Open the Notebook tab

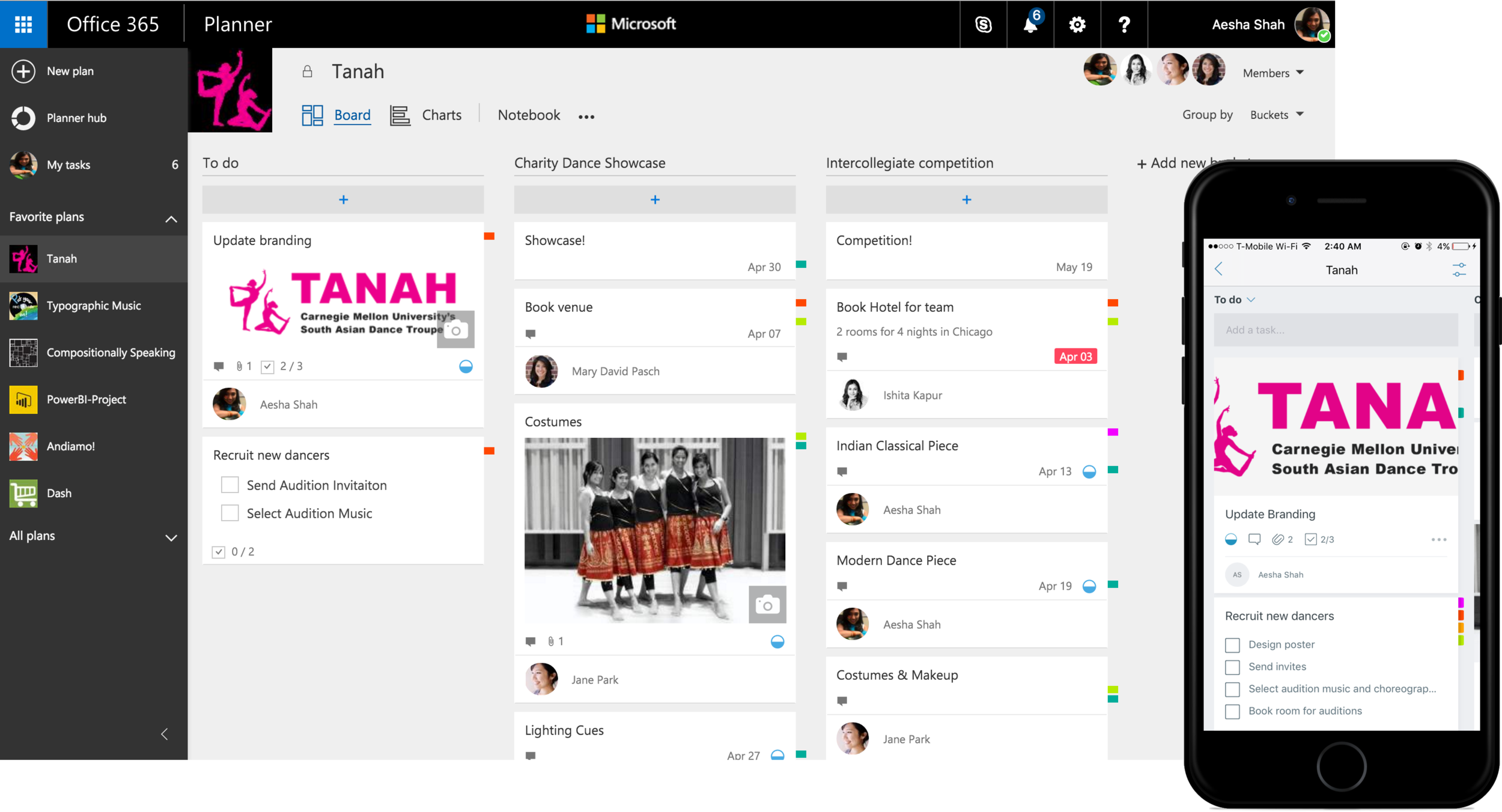click(x=529, y=115)
